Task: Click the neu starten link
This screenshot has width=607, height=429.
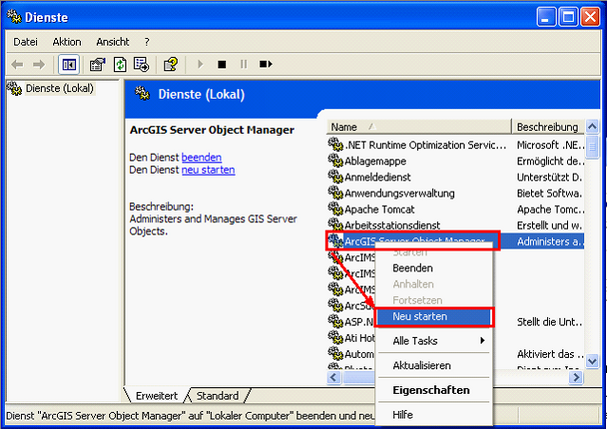Action: pyautogui.click(x=208, y=170)
